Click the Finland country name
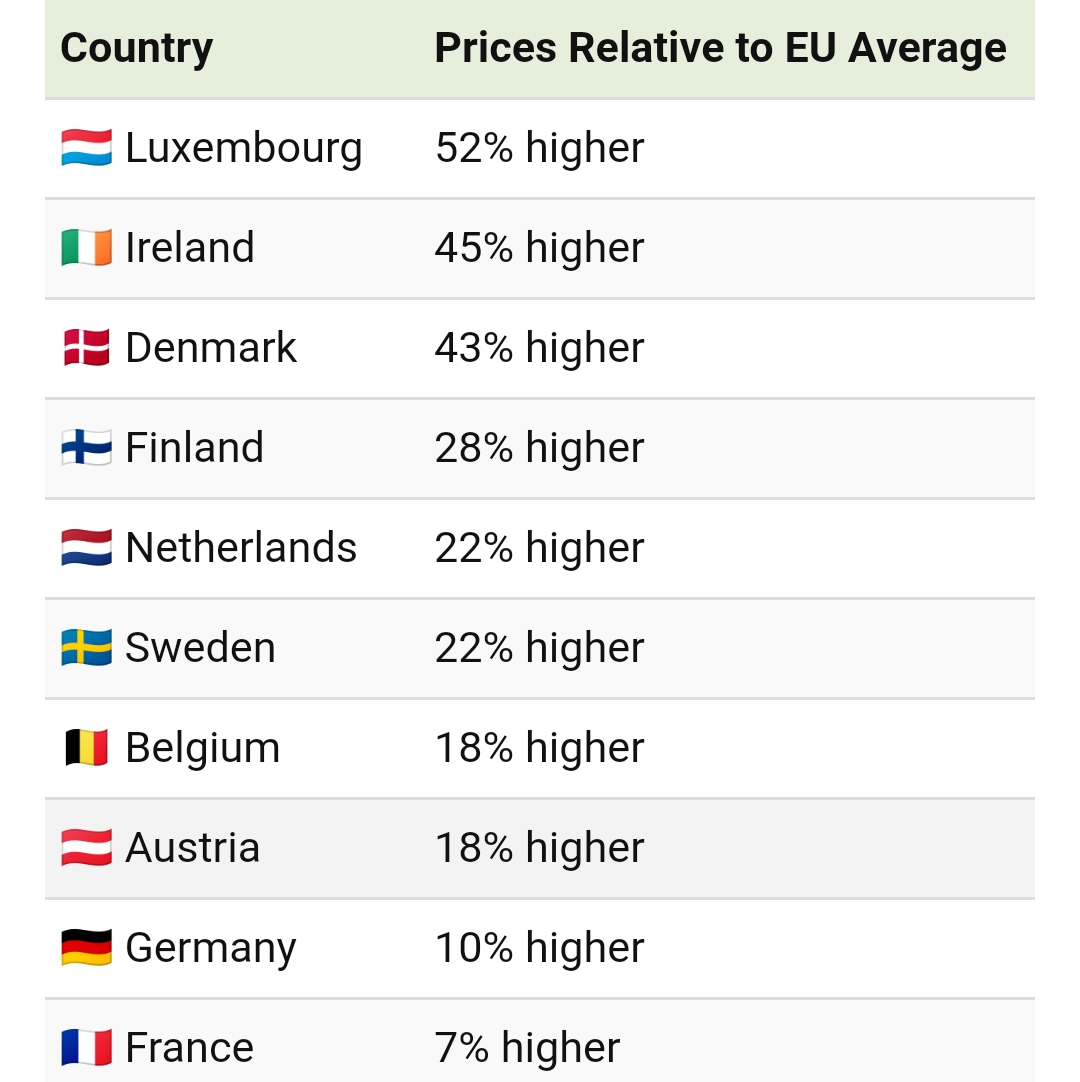The image size is (1080, 1082). 194,448
